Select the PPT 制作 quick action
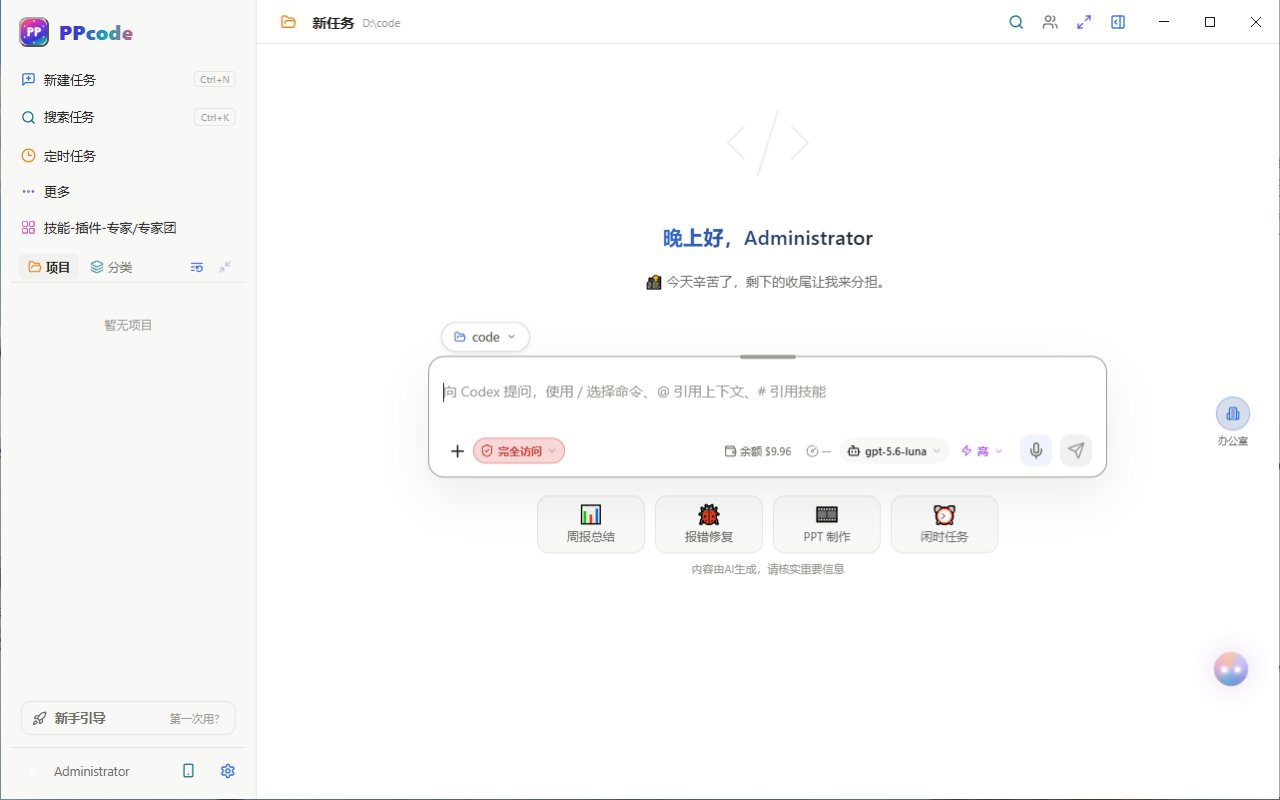This screenshot has height=800, width=1280. point(827,525)
